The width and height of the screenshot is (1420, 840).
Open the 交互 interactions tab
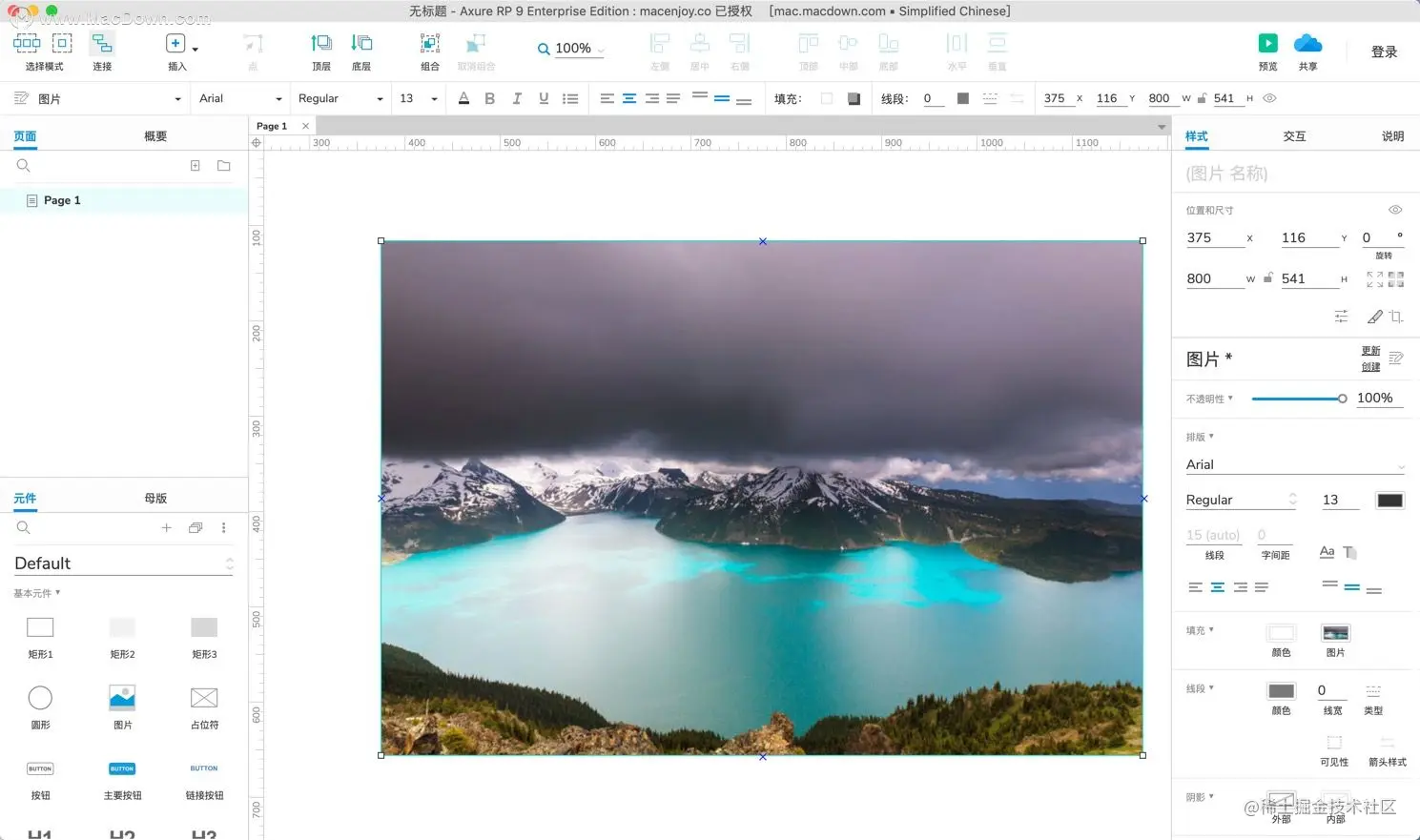tap(1294, 136)
